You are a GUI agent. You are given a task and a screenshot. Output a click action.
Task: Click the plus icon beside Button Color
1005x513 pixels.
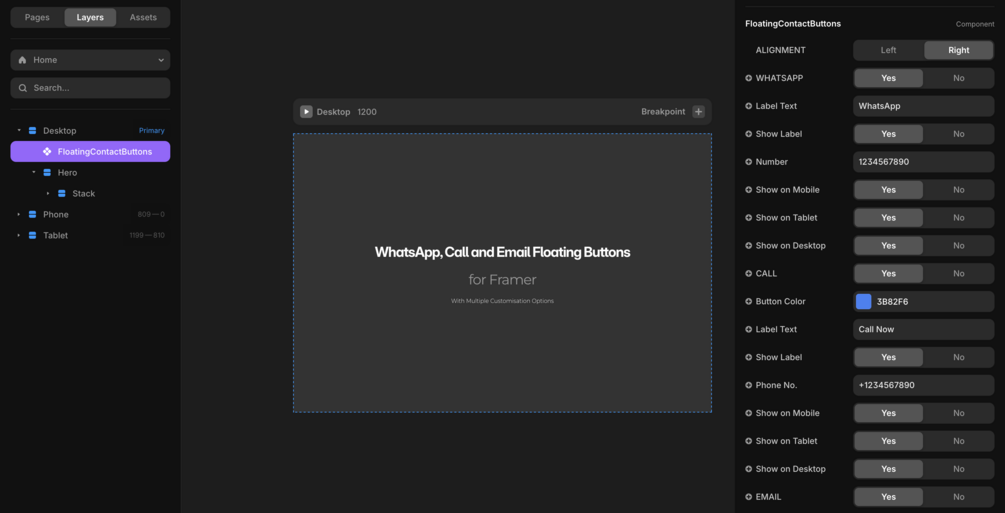pyautogui.click(x=749, y=301)
